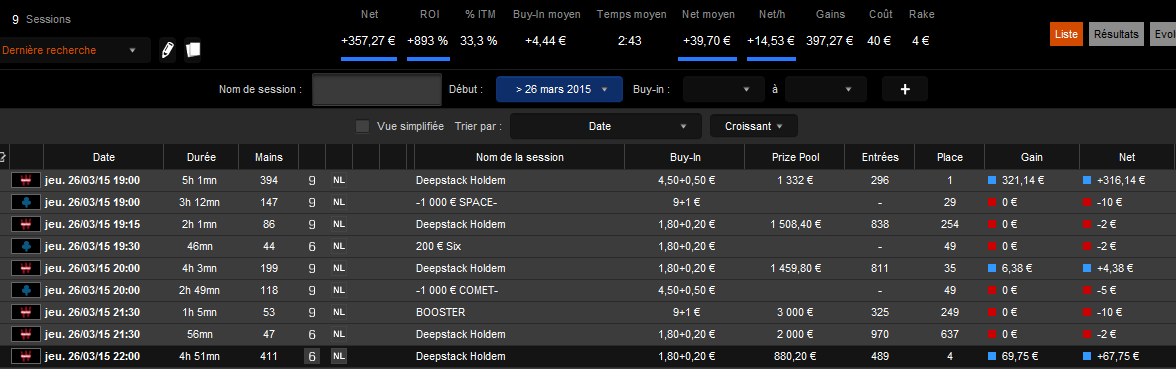Enable the Vue simplifiée checkbox
This screenshot has height=369, width=1176.
[x=362, y=127]
